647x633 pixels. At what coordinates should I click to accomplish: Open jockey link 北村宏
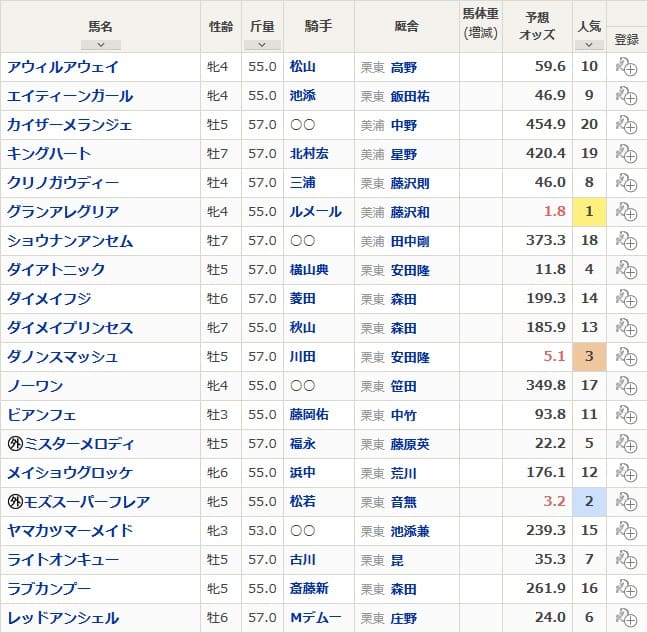pos(309,154)
